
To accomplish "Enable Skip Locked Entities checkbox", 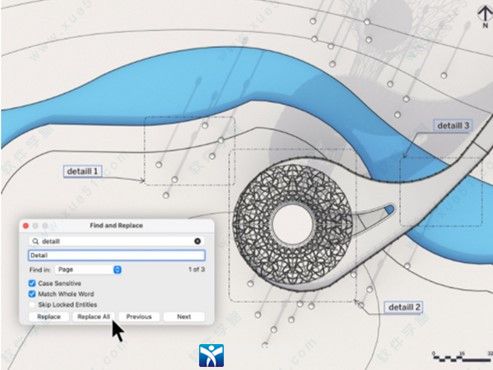I will coord(32,305).
